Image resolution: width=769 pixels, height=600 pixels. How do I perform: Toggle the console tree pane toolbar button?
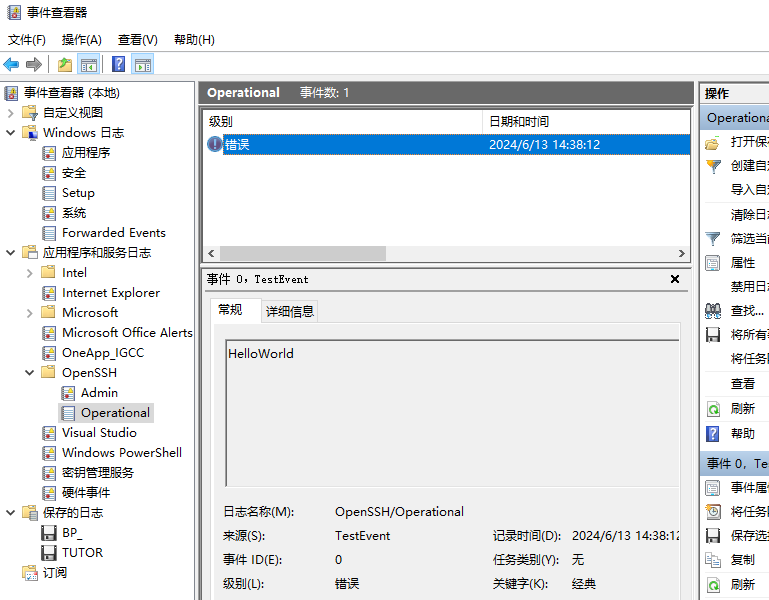click(88, 64)
